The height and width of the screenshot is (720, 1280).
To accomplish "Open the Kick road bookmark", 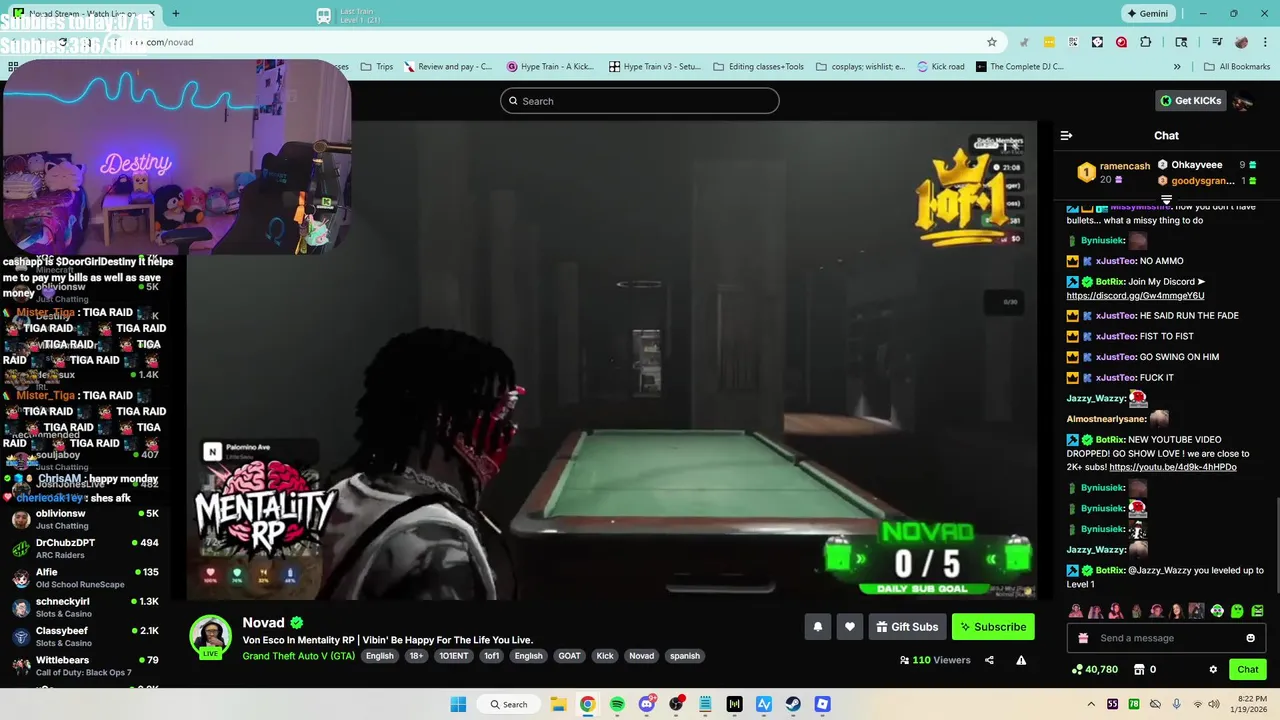I will pos(941,67).
